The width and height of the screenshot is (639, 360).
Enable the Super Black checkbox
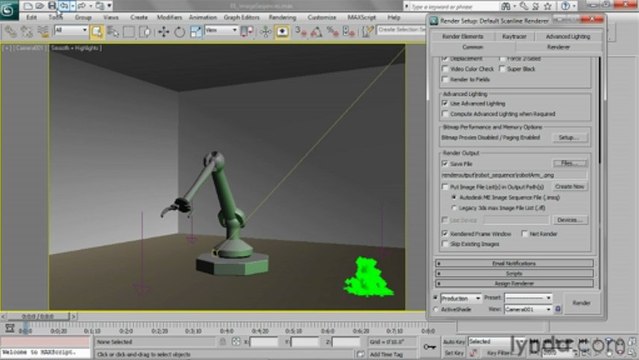coord(502,69)
